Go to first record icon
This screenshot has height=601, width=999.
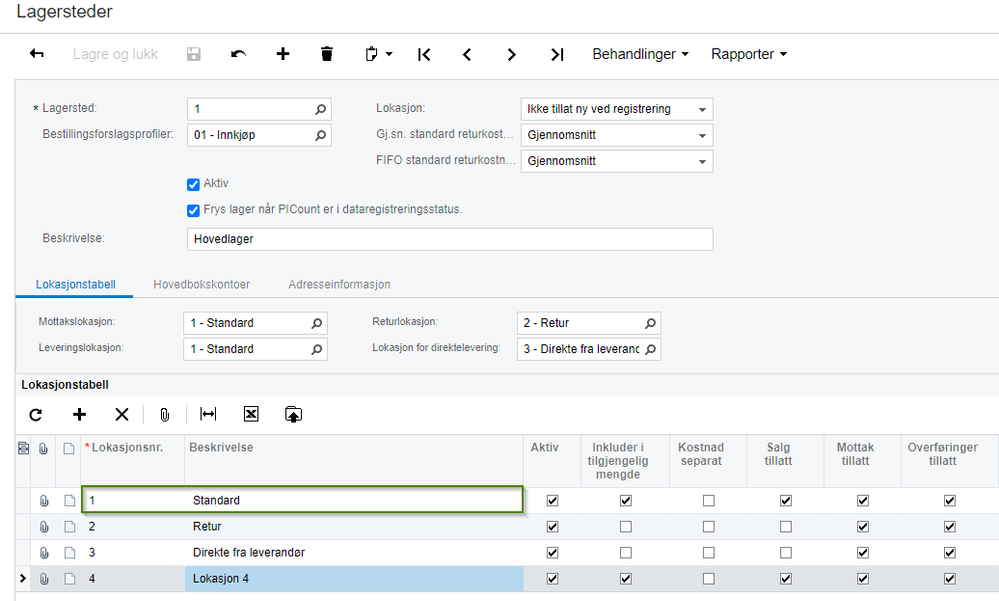click(424, 54)
